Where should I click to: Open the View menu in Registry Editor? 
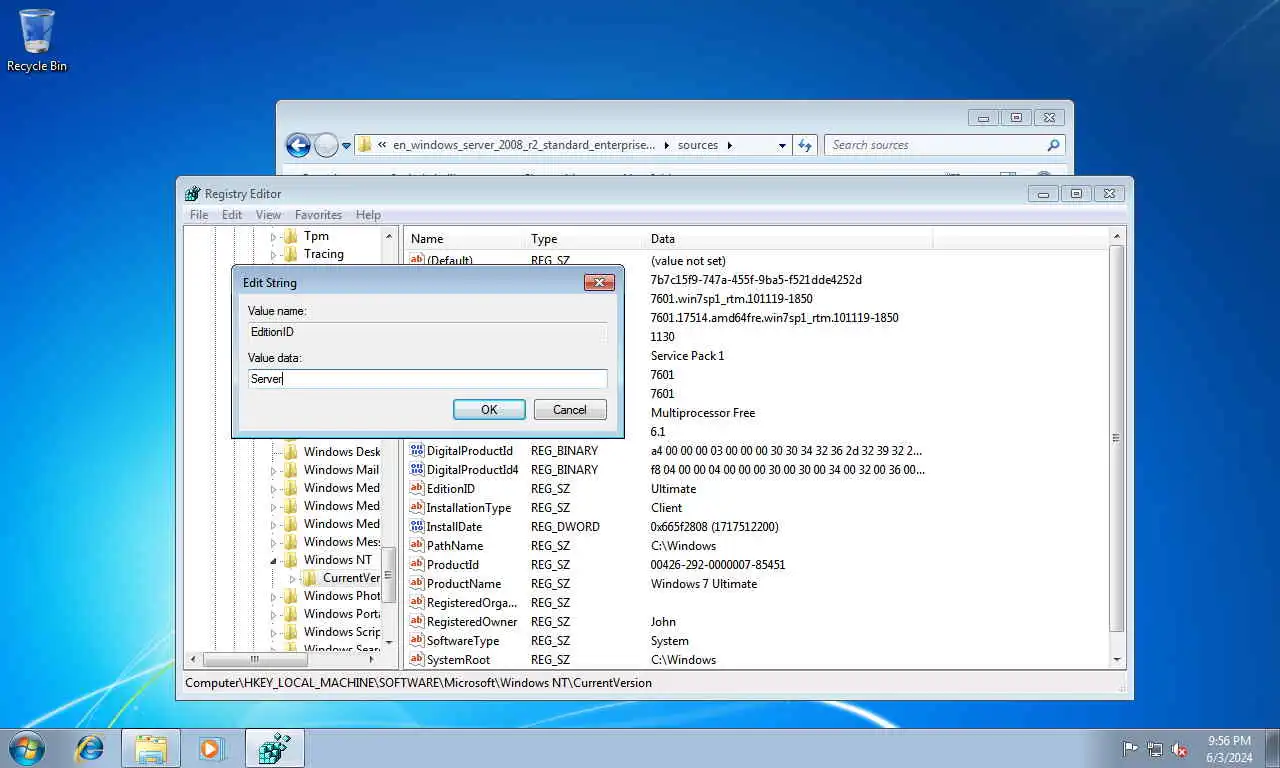(x=268, y=215)
